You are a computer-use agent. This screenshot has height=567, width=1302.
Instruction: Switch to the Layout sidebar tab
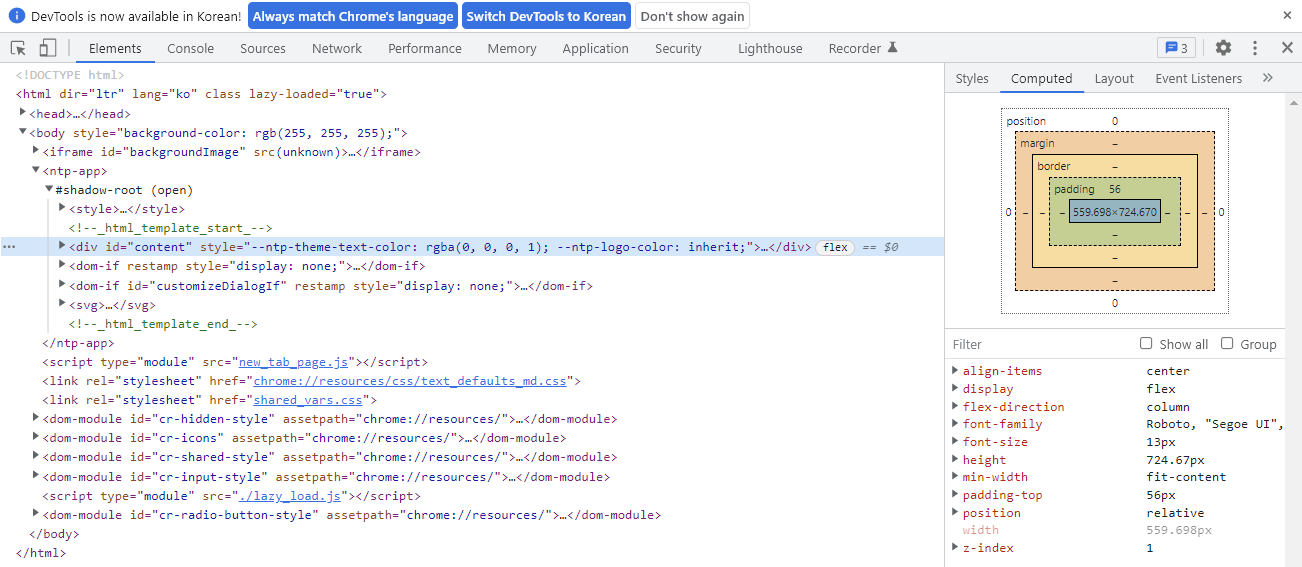click(1114, 78)
